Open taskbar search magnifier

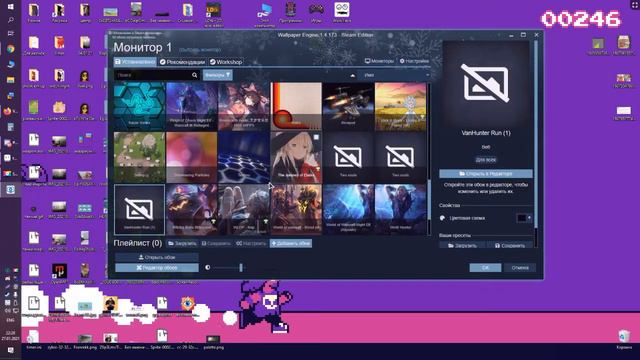pos(11,20)
